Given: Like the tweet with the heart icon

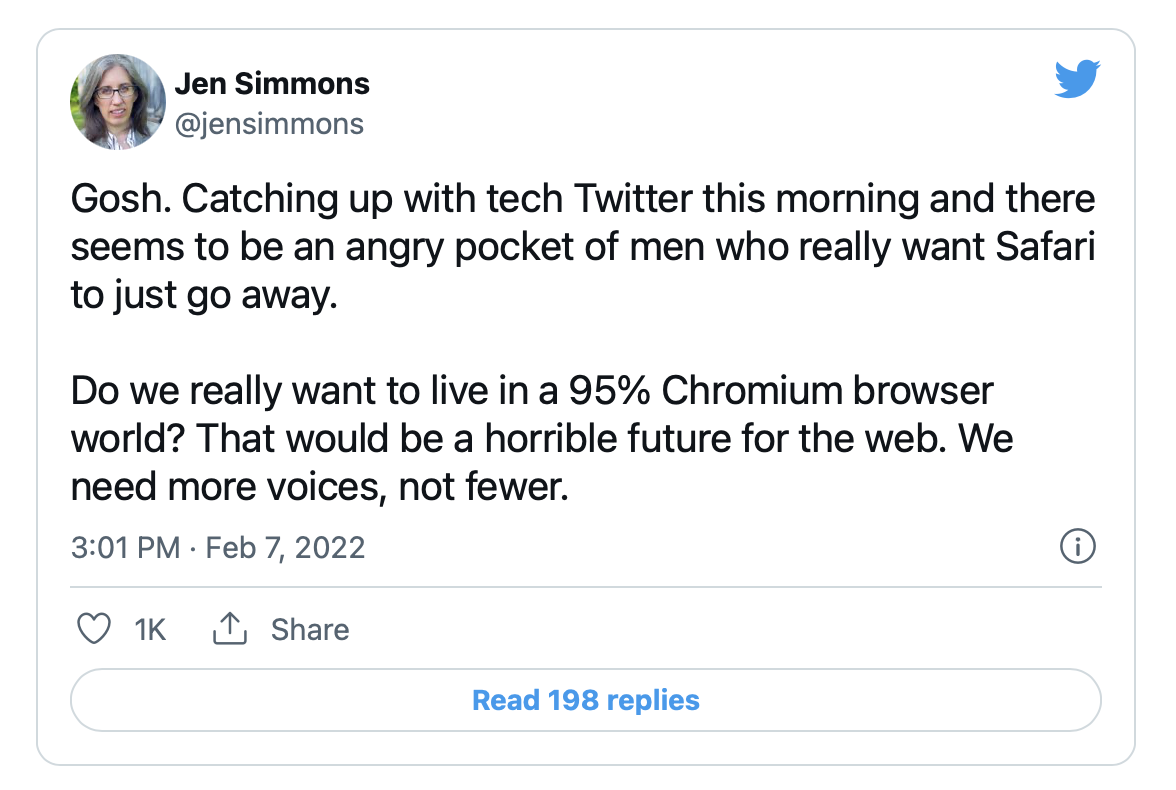Looking at the screenshot, I should 93,629.
